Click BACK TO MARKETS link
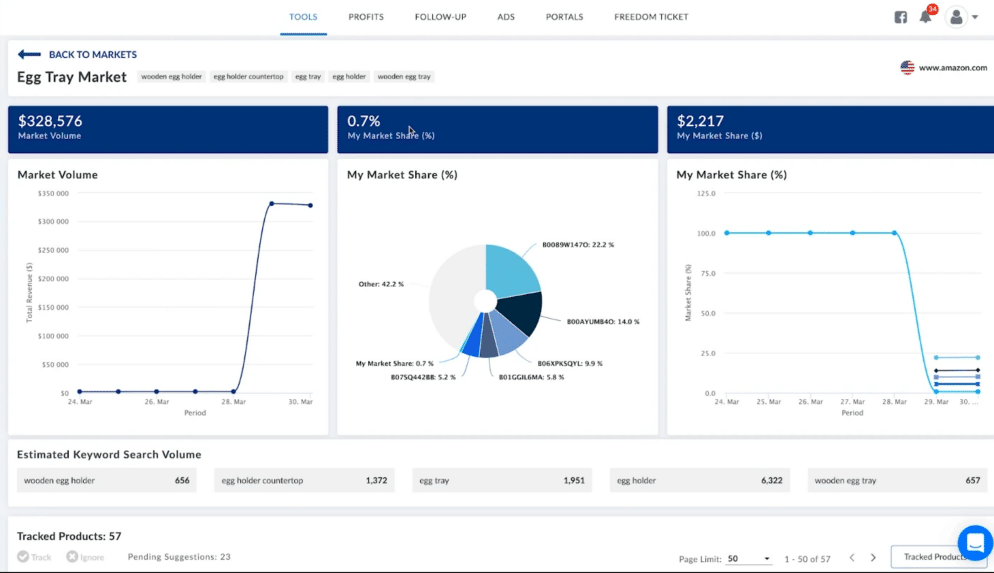This screenshot has width=994, height=573. [x=93, y=55]
